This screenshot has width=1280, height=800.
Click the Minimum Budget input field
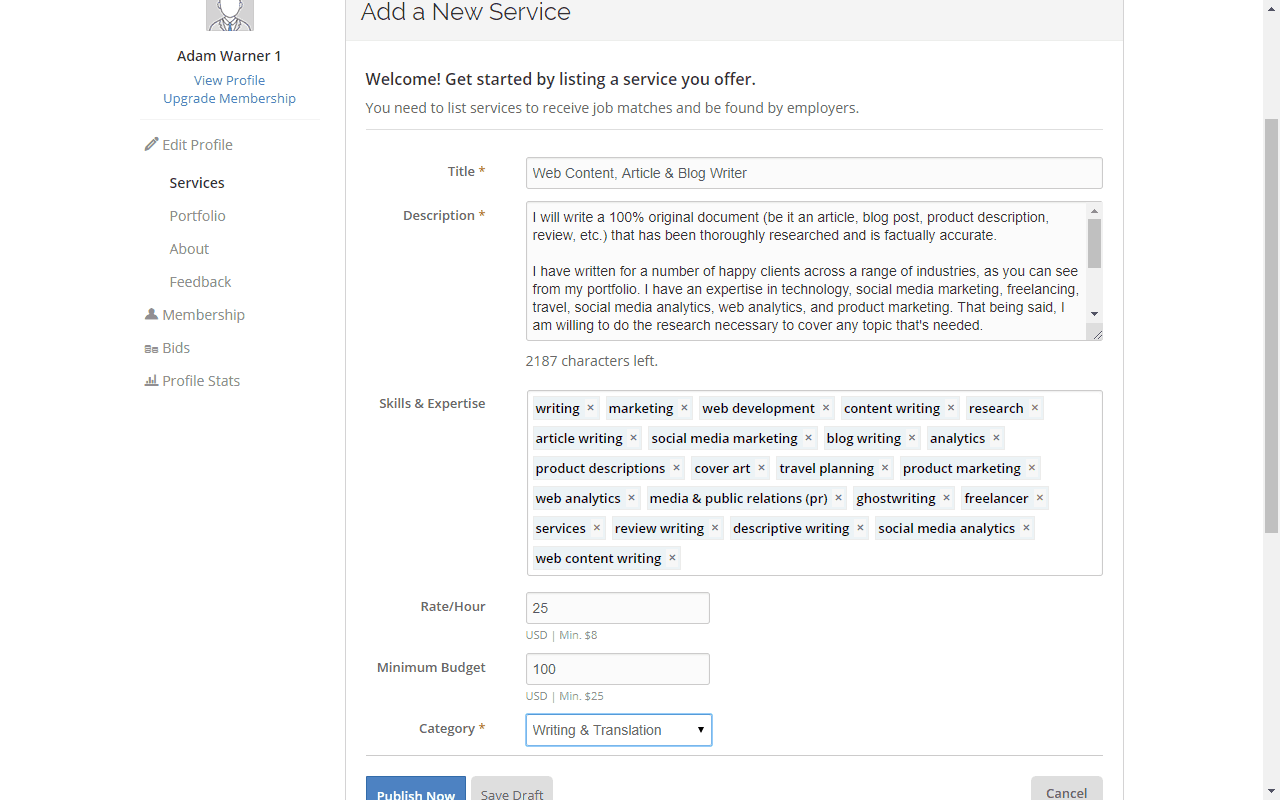(618, 669)
